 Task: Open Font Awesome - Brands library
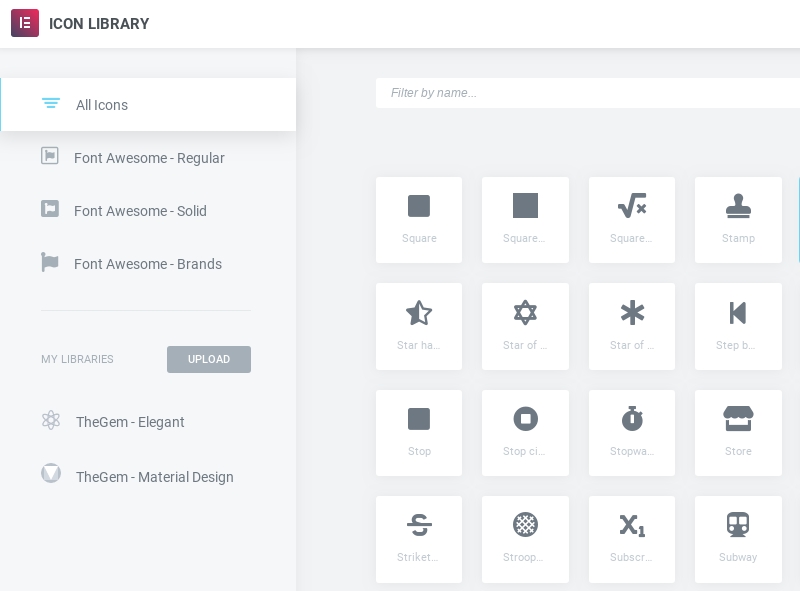(x=147, y=264)
